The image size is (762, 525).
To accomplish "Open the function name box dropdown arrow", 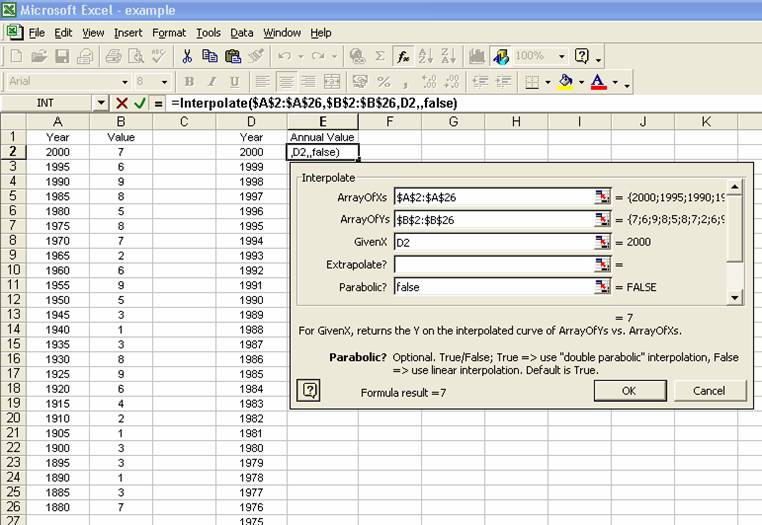I will point(101,103).
